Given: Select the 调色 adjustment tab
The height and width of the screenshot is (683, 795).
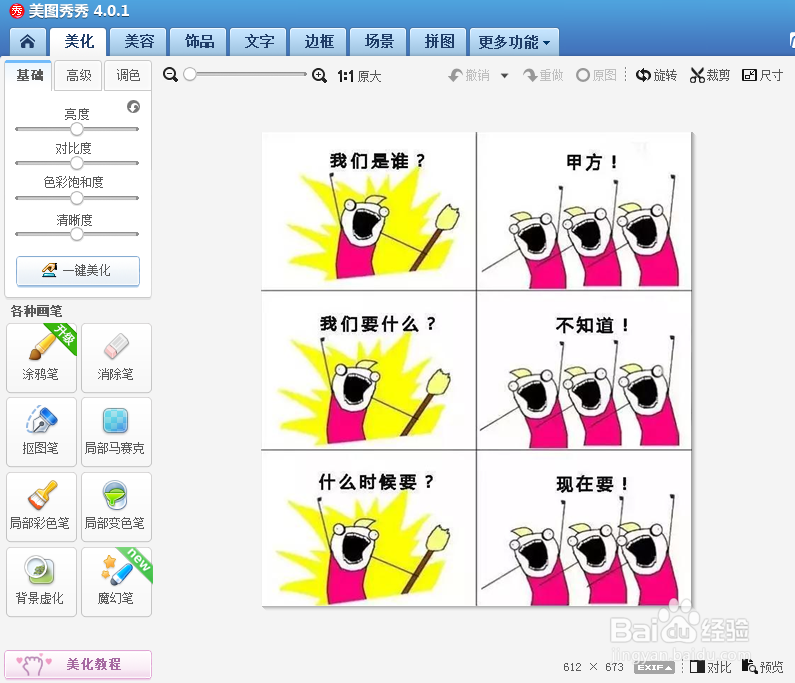Looking at the screenshot, I should pyautogui.click(x=128, y=76).
